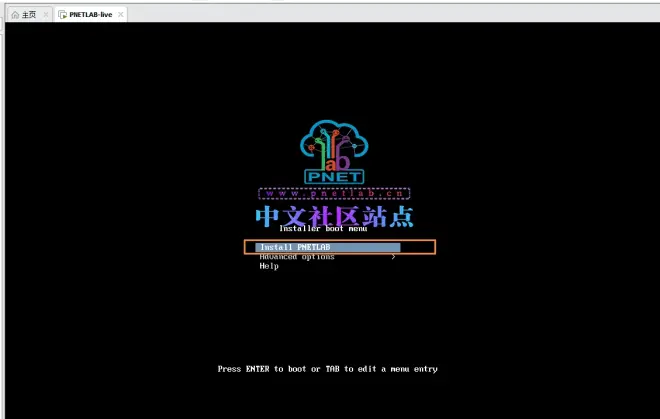
Task: Click the VM icon on PNETLAB-live tab
Action: 62,15
